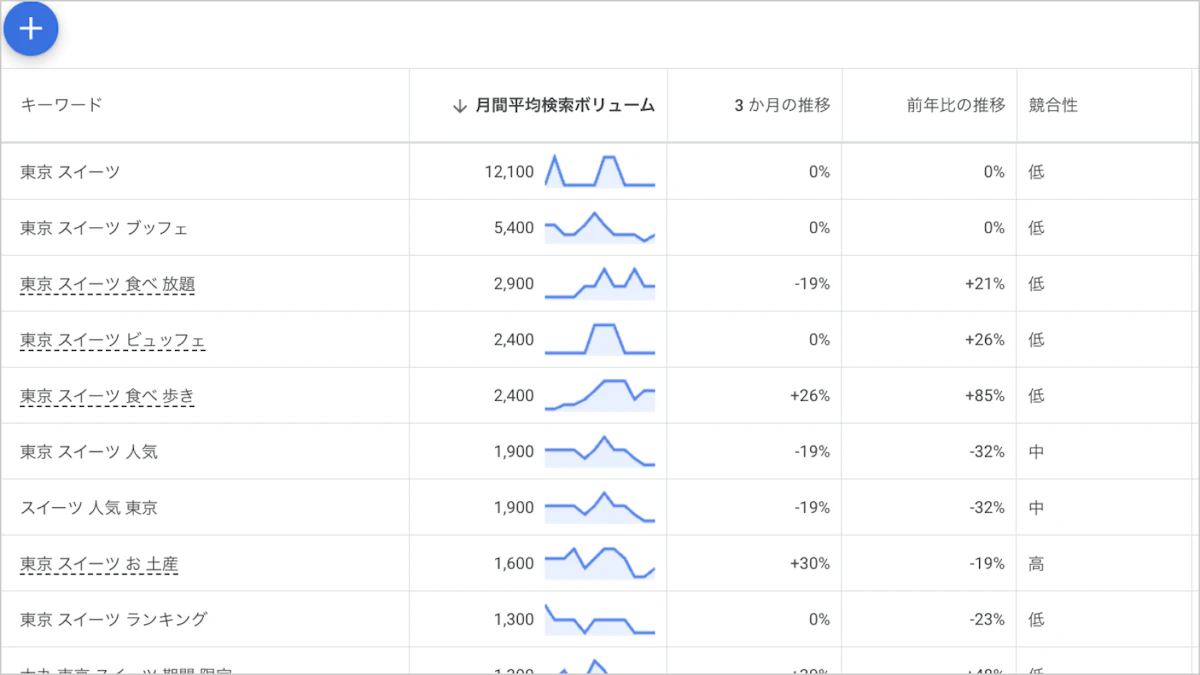Image resolution: width=1200 pixels, height=675 pixels.
Task: Toggle sort arrow beside 月間平均検索ボリューム
Action: (460, 105)
